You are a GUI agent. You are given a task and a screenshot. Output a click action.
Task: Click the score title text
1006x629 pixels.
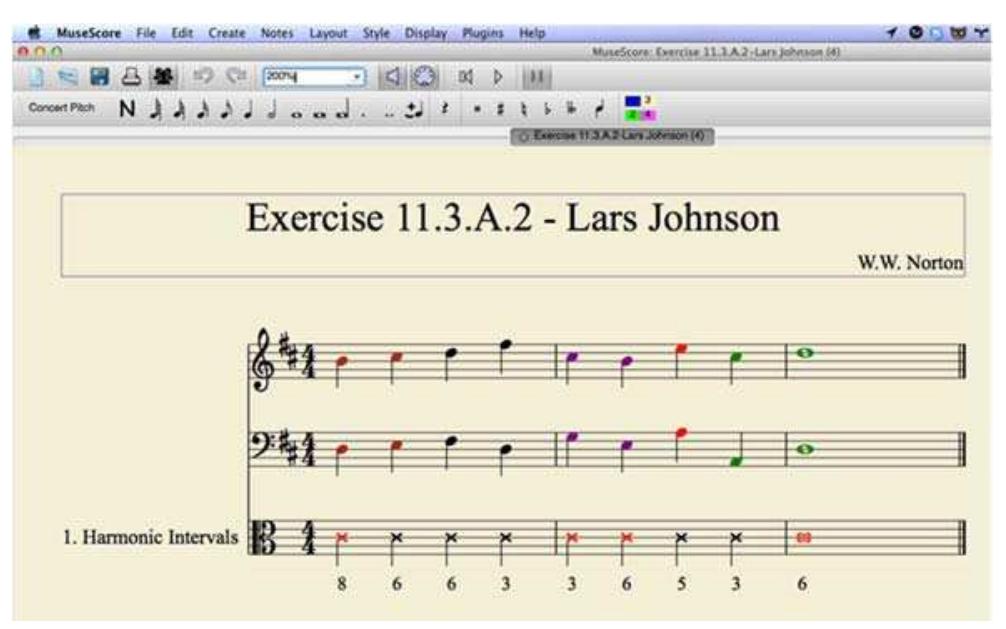(512, 220)
